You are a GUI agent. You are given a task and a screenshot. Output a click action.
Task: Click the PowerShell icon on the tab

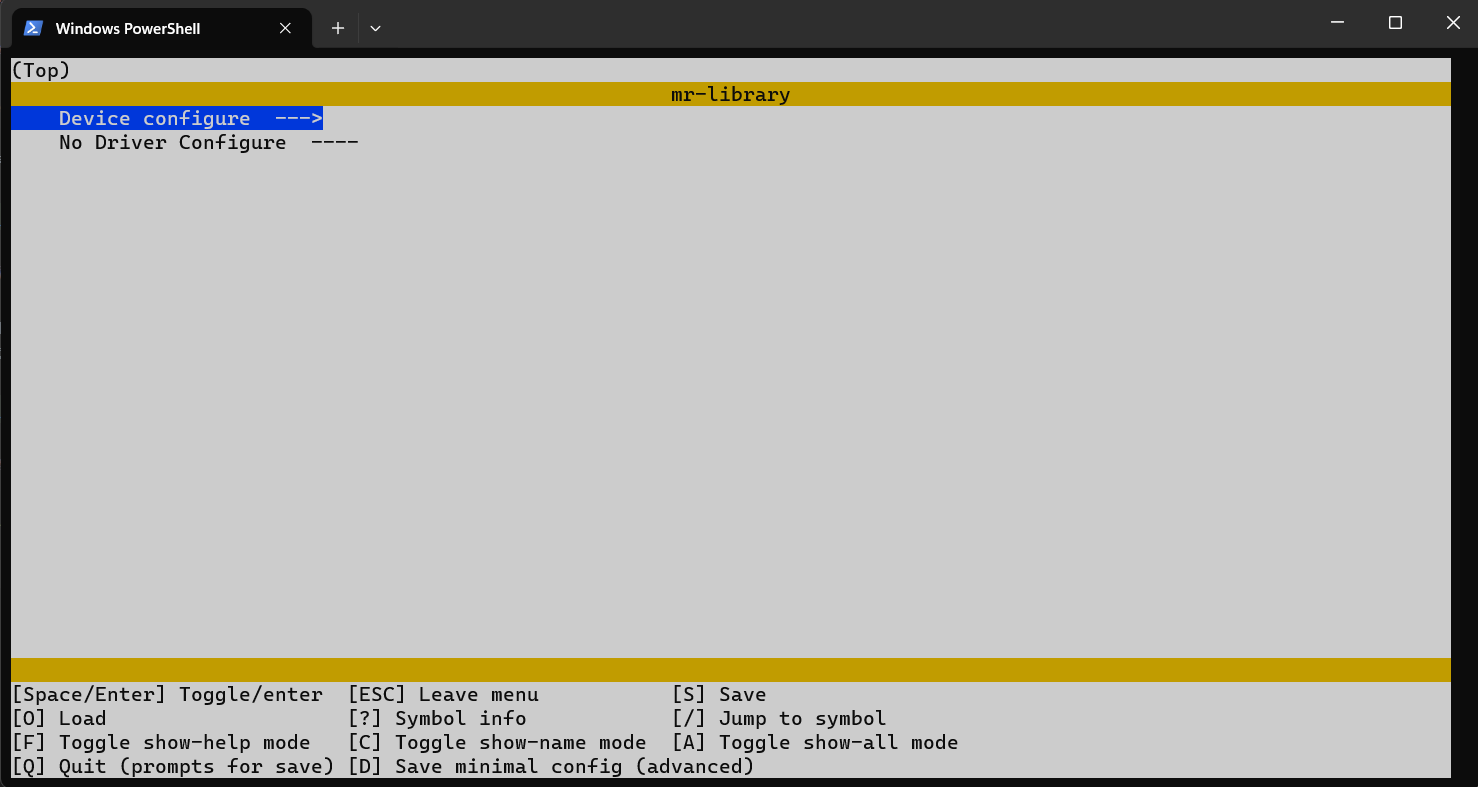33,28
